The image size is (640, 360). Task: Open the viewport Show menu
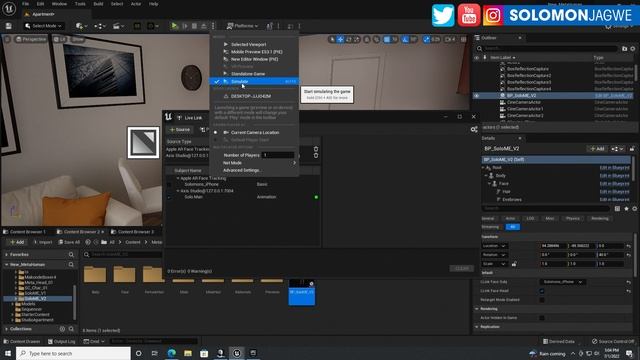pyautogui.click(x=78, y=39)
